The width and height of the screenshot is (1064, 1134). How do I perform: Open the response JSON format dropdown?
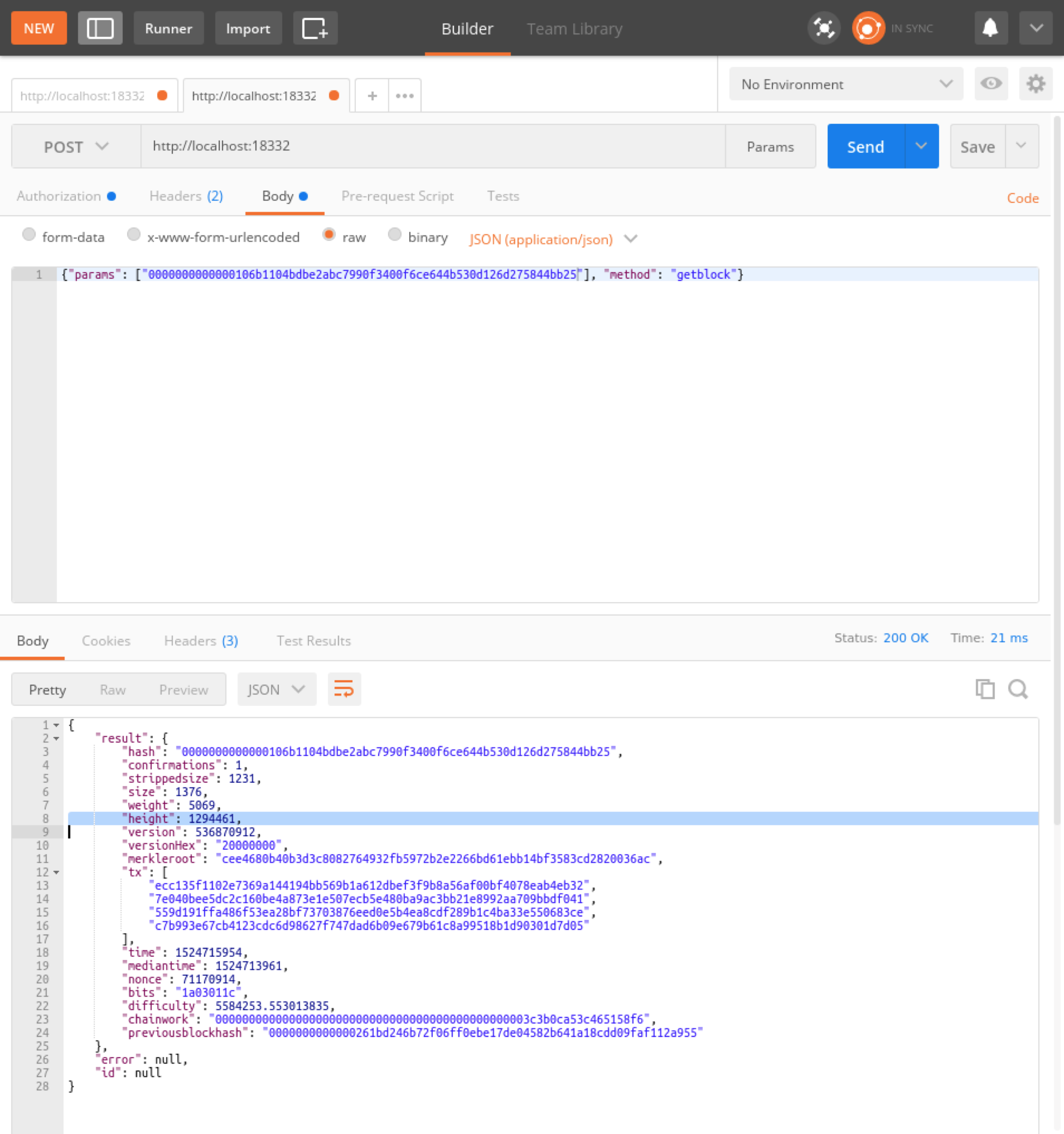(277, 689)
